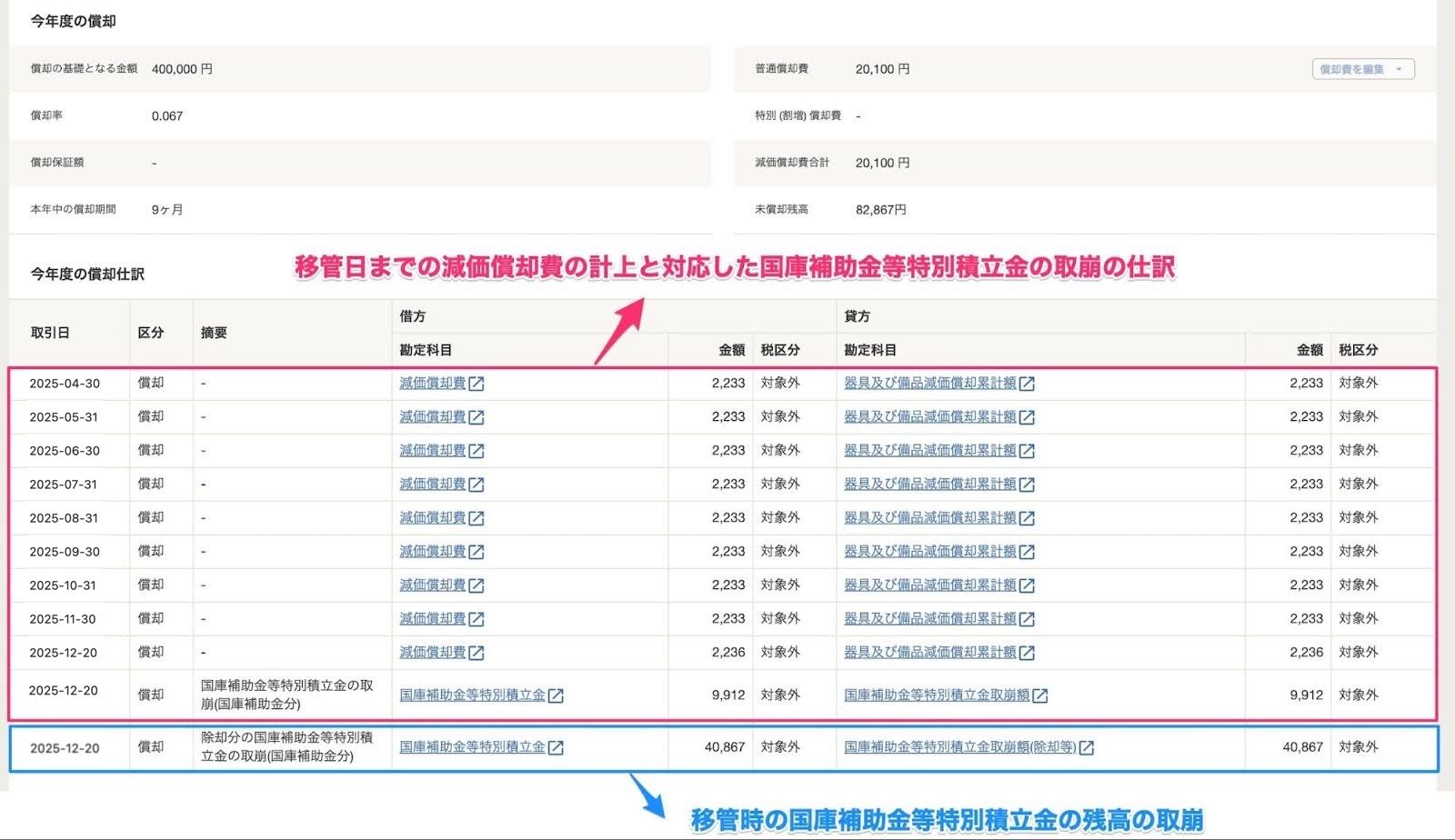This screenshot has width=1455, height=840.
Task: Open 器具及び備品減価償却累計額 link on 2025-11-30 row
Action: point(929,619)
